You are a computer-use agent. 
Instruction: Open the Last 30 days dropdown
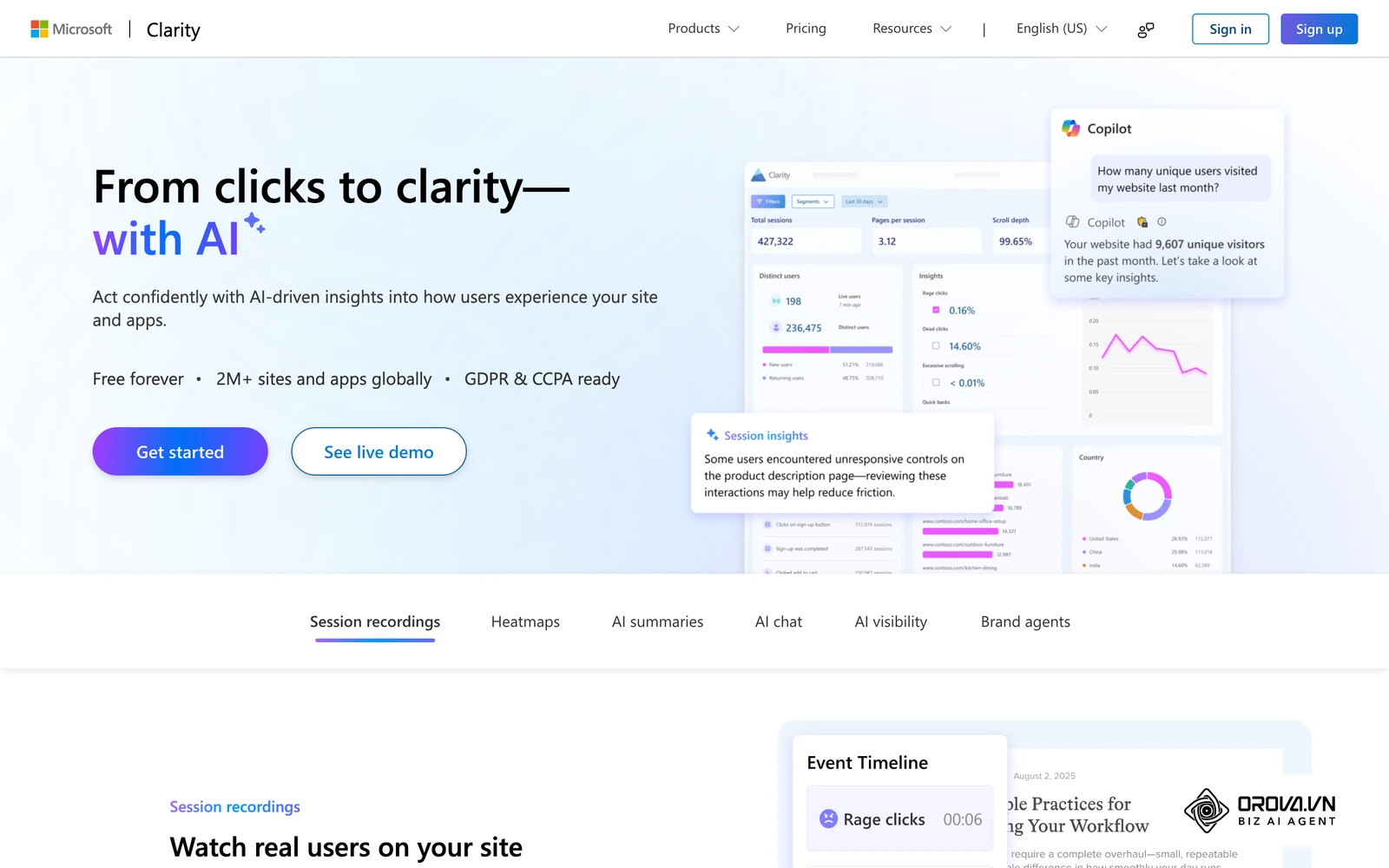click(x=864, y=201)
